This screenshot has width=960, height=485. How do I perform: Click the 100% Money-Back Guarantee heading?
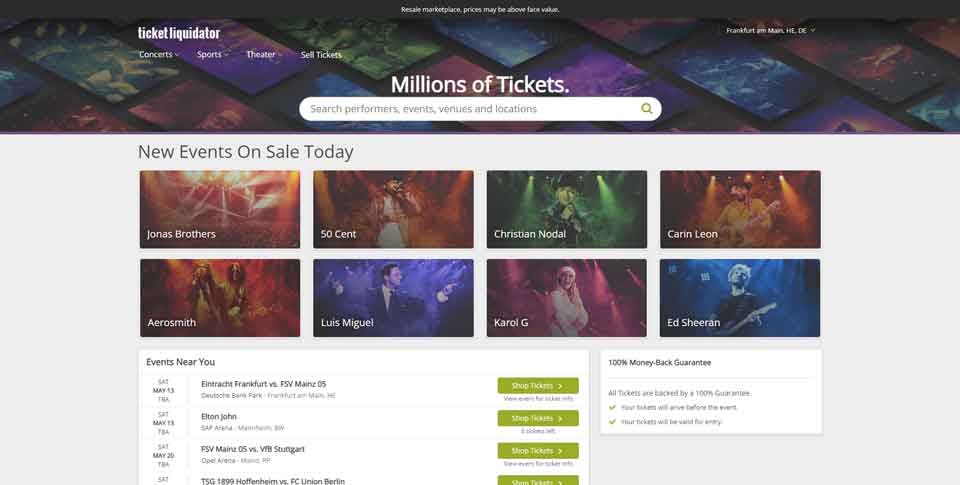point(659,363)
